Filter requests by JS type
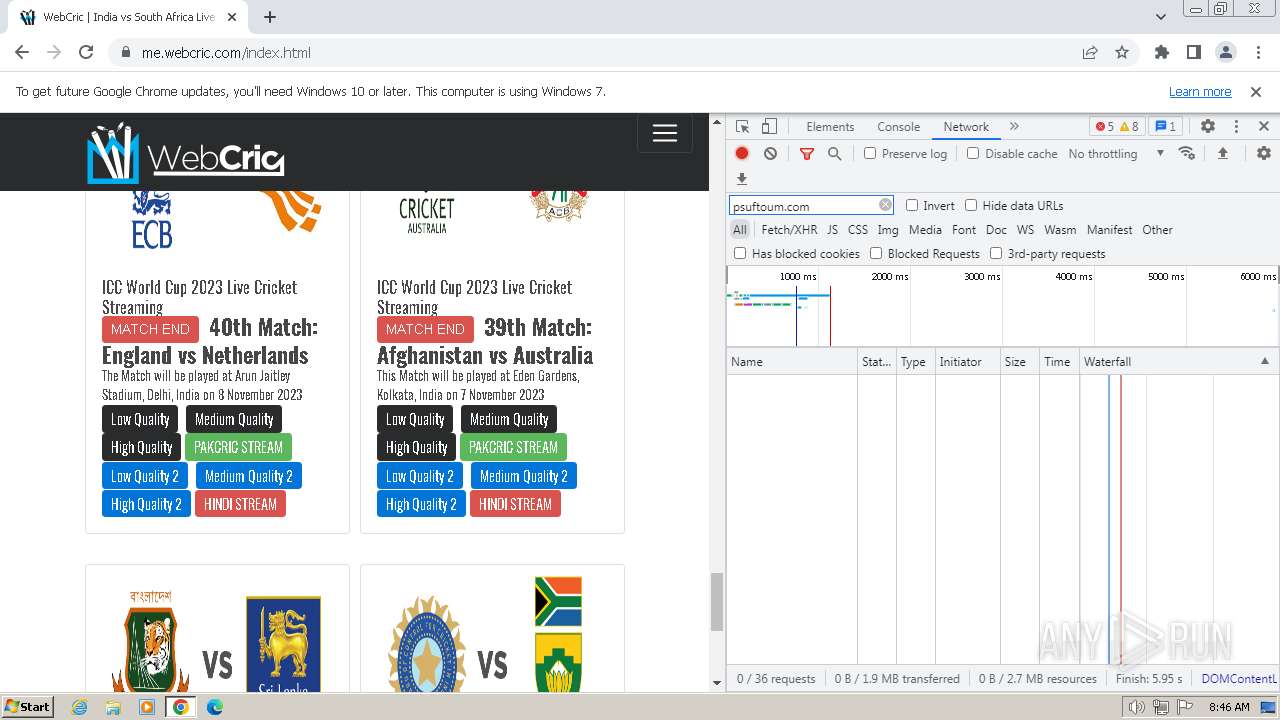This screenshot has height=720, width=1280. coord(832,229)
